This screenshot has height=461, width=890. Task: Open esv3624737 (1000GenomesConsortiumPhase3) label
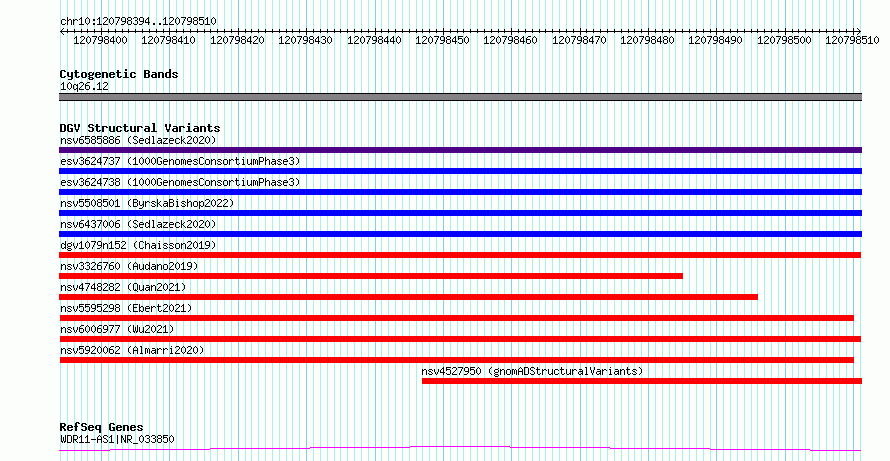click(x=180, y=161)
